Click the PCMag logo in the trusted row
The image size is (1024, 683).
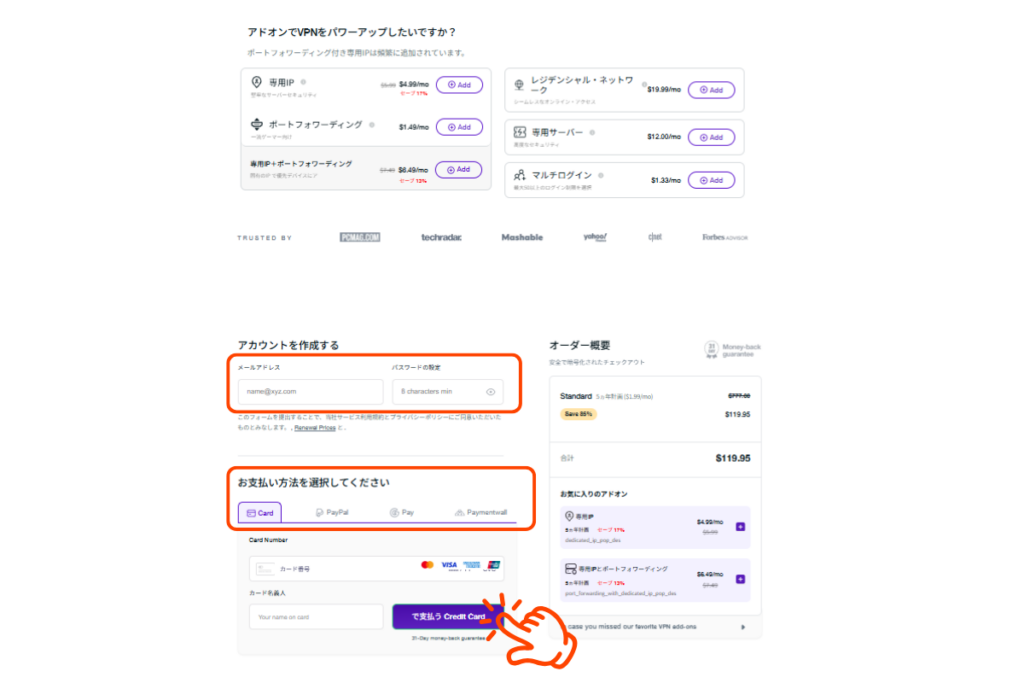tap(358, 237)
